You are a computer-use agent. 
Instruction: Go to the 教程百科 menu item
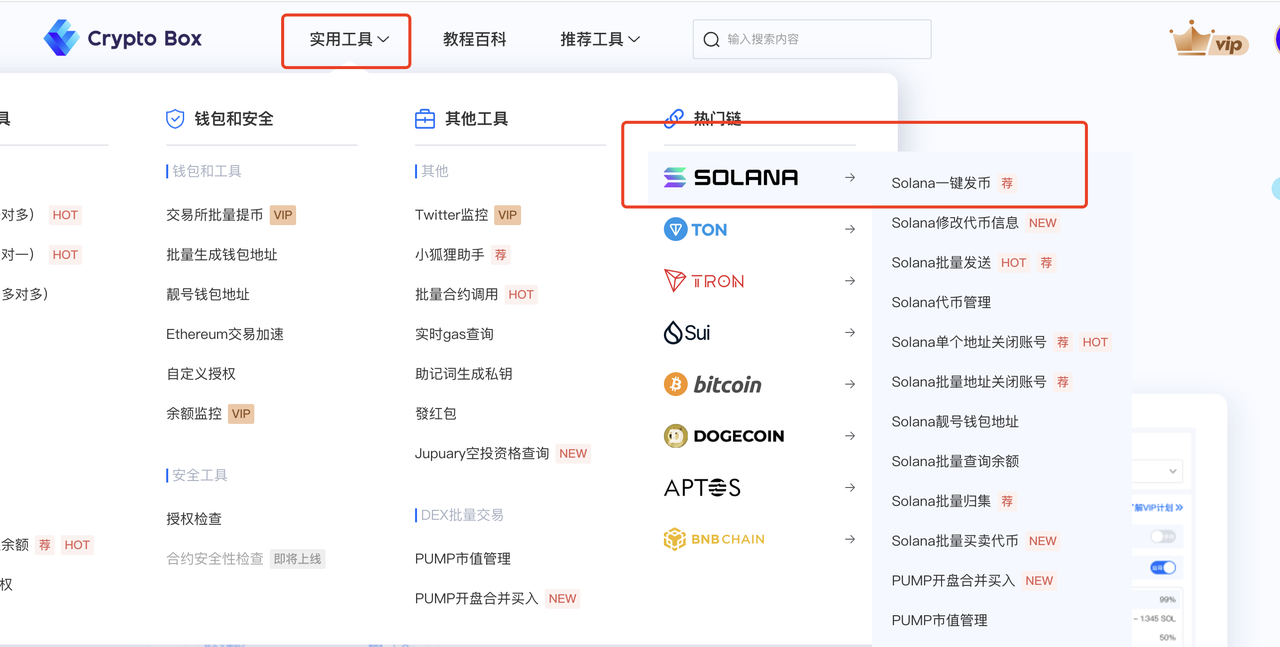pyautogui.click(x=475, y=39)
